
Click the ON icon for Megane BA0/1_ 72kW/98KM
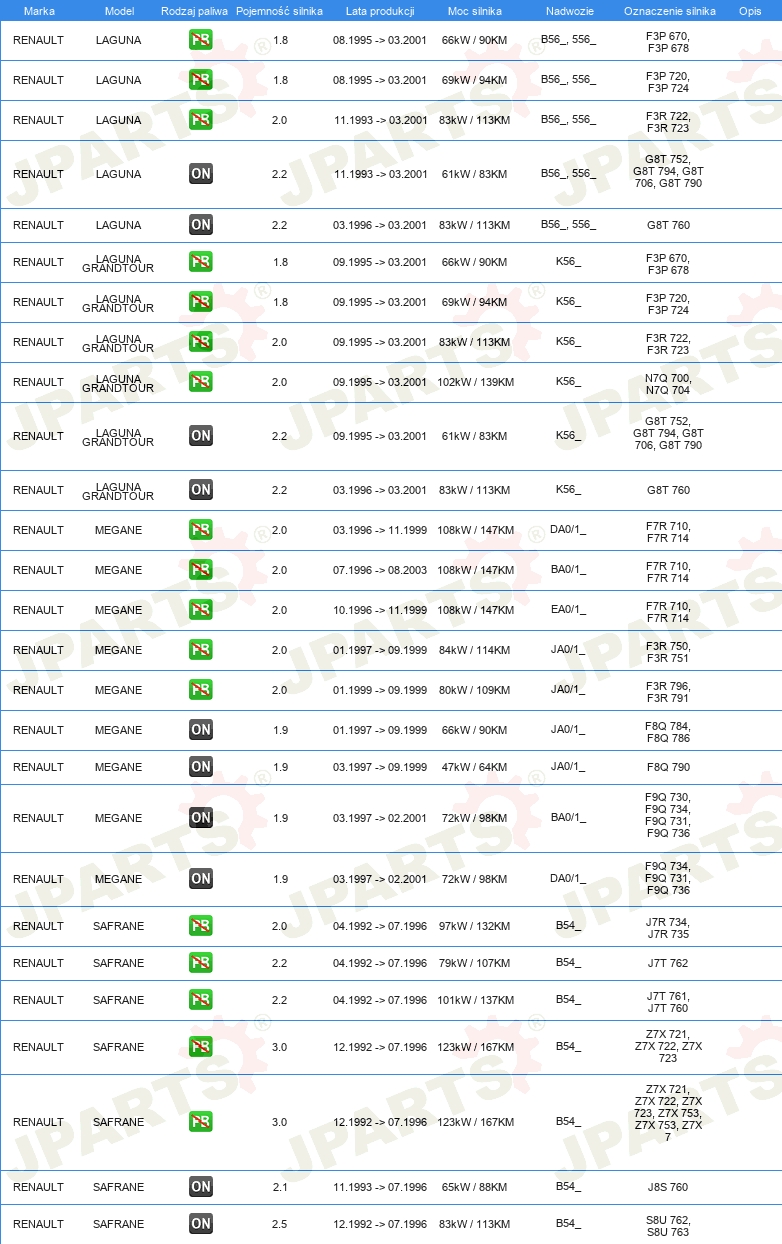pos(201,818)
